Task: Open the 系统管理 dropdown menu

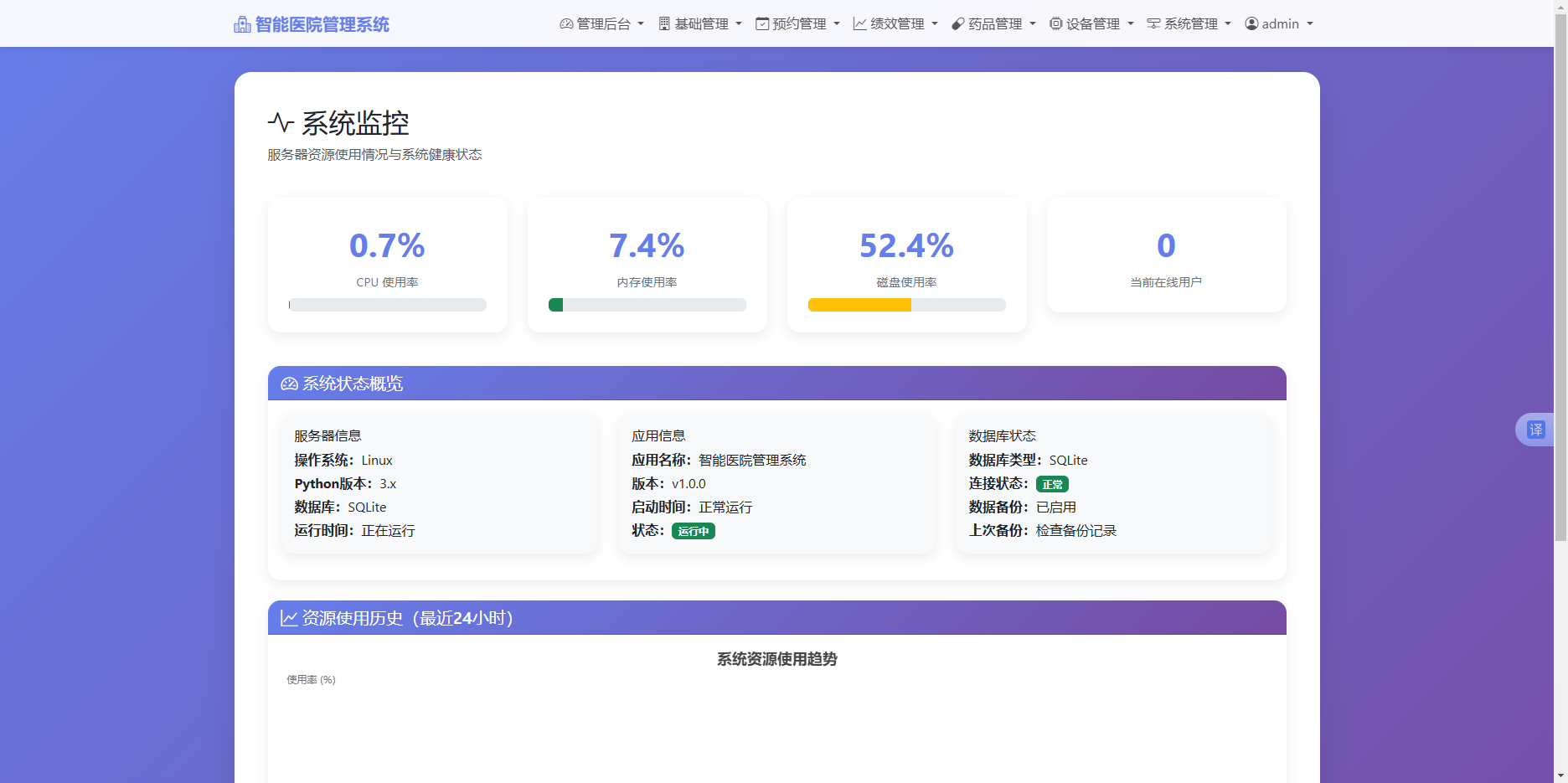Action: click(x=1189, y=23)
